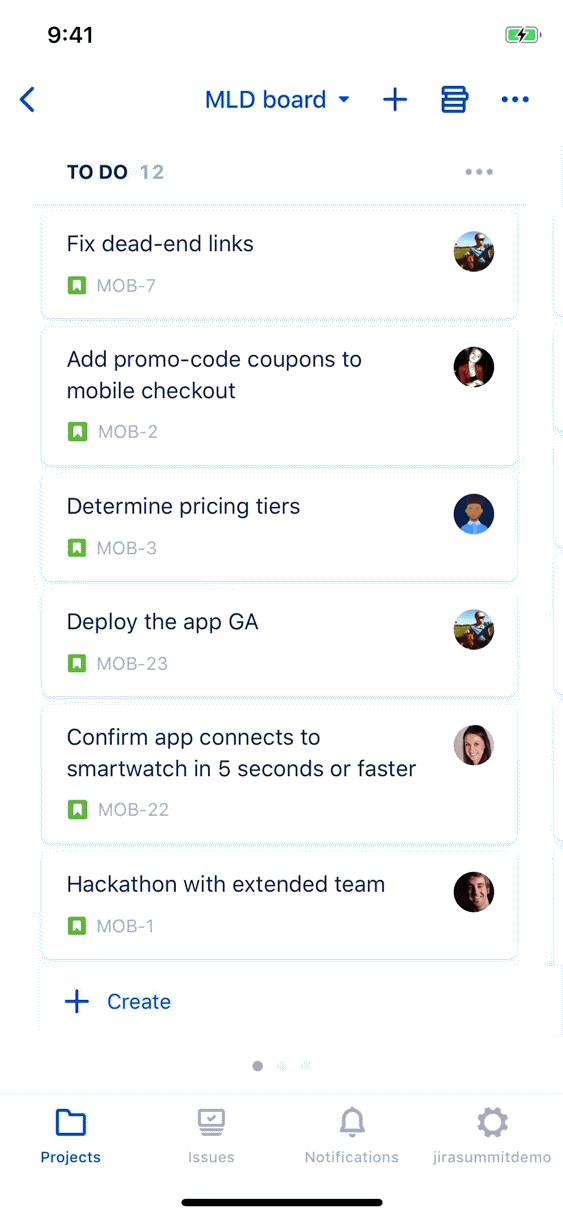Tap story type icon for MOB-2

(x=77, y=432)
